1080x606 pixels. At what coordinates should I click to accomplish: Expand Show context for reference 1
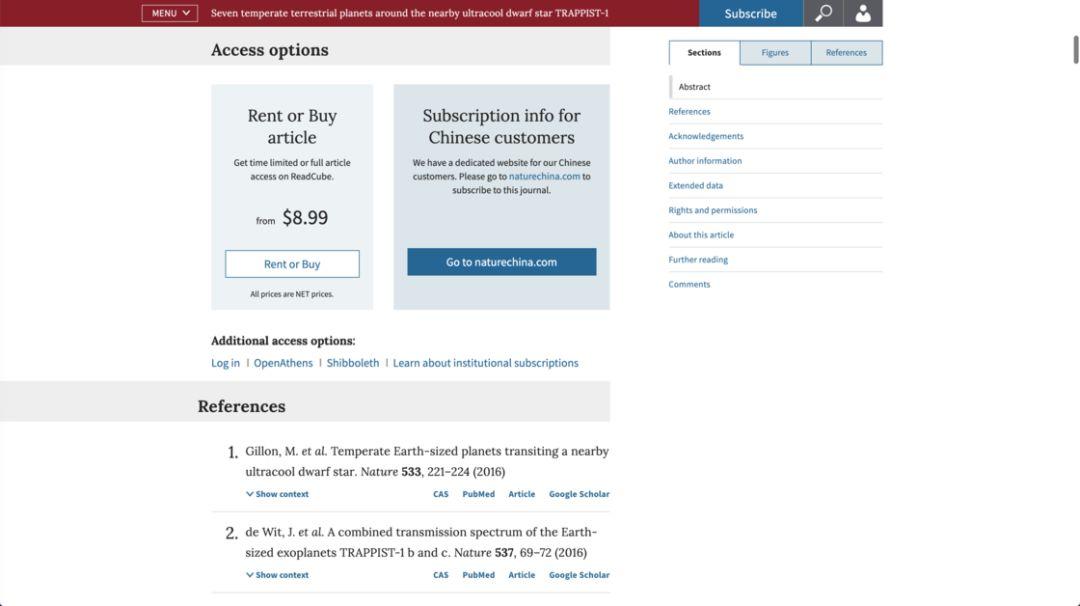(277, 494)
